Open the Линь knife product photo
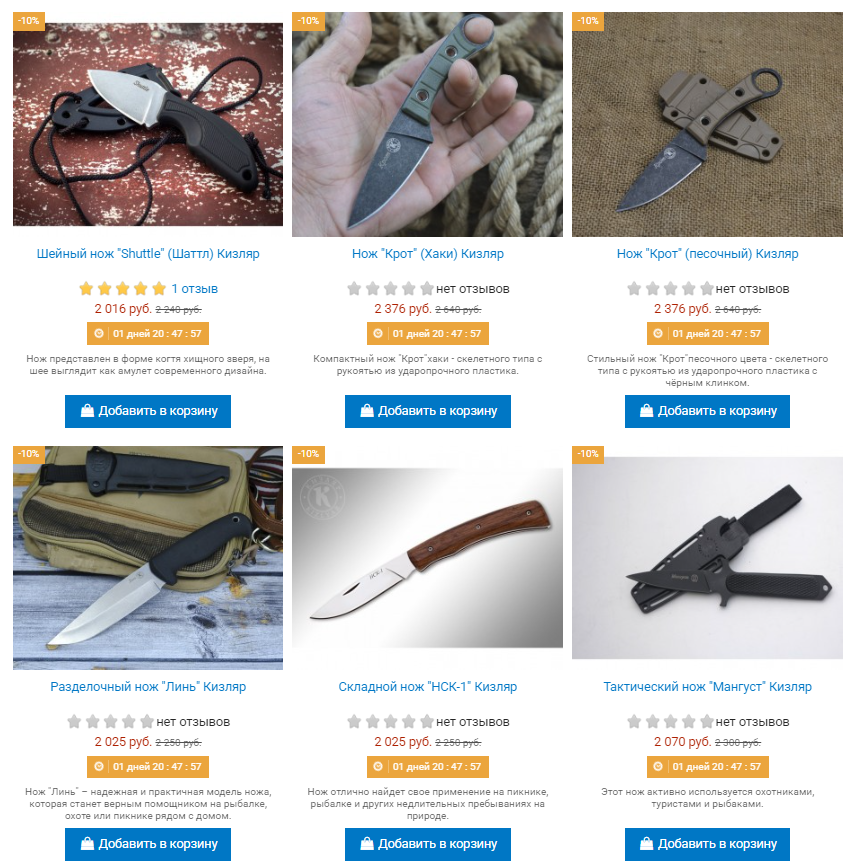The image size is (856, 868). tap(148, 557)
